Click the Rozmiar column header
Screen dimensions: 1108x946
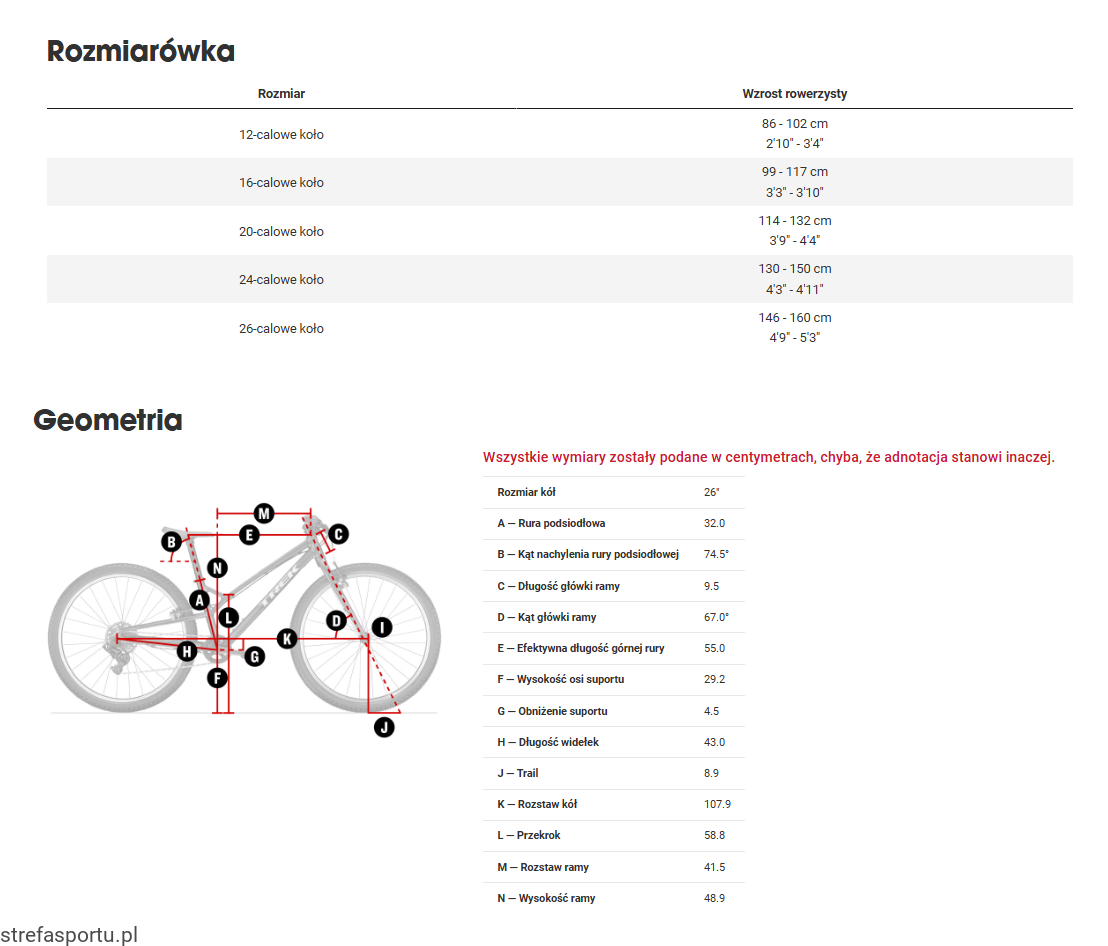281,94
